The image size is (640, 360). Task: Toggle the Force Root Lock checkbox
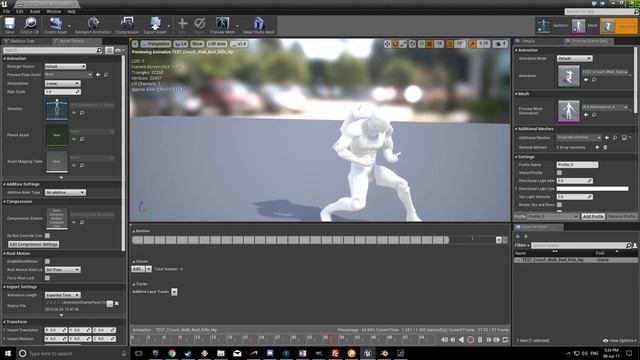click(47, 278)
